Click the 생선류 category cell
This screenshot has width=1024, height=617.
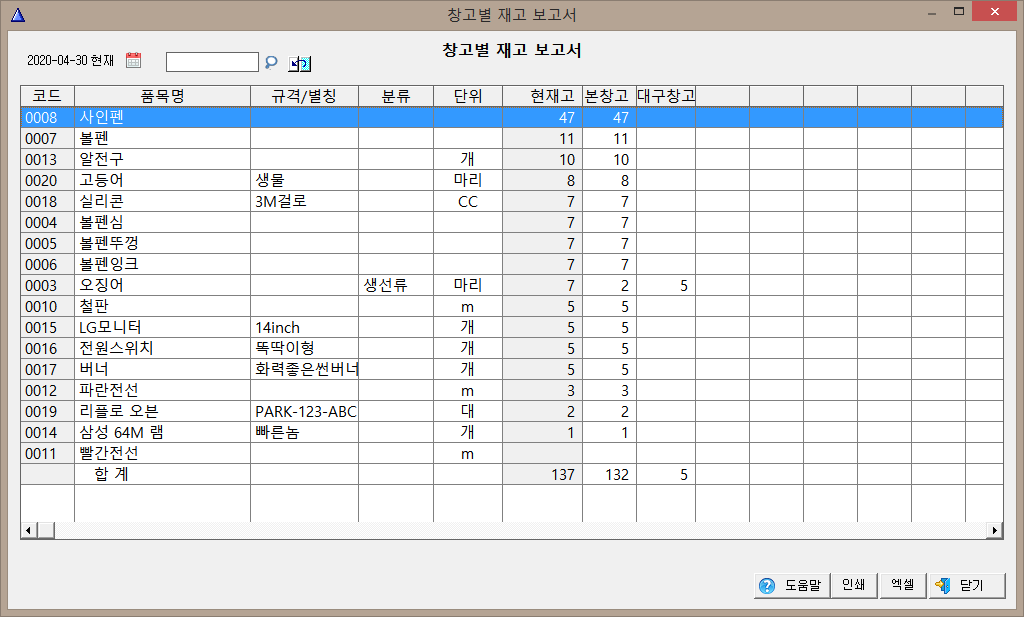pos(396,285)
